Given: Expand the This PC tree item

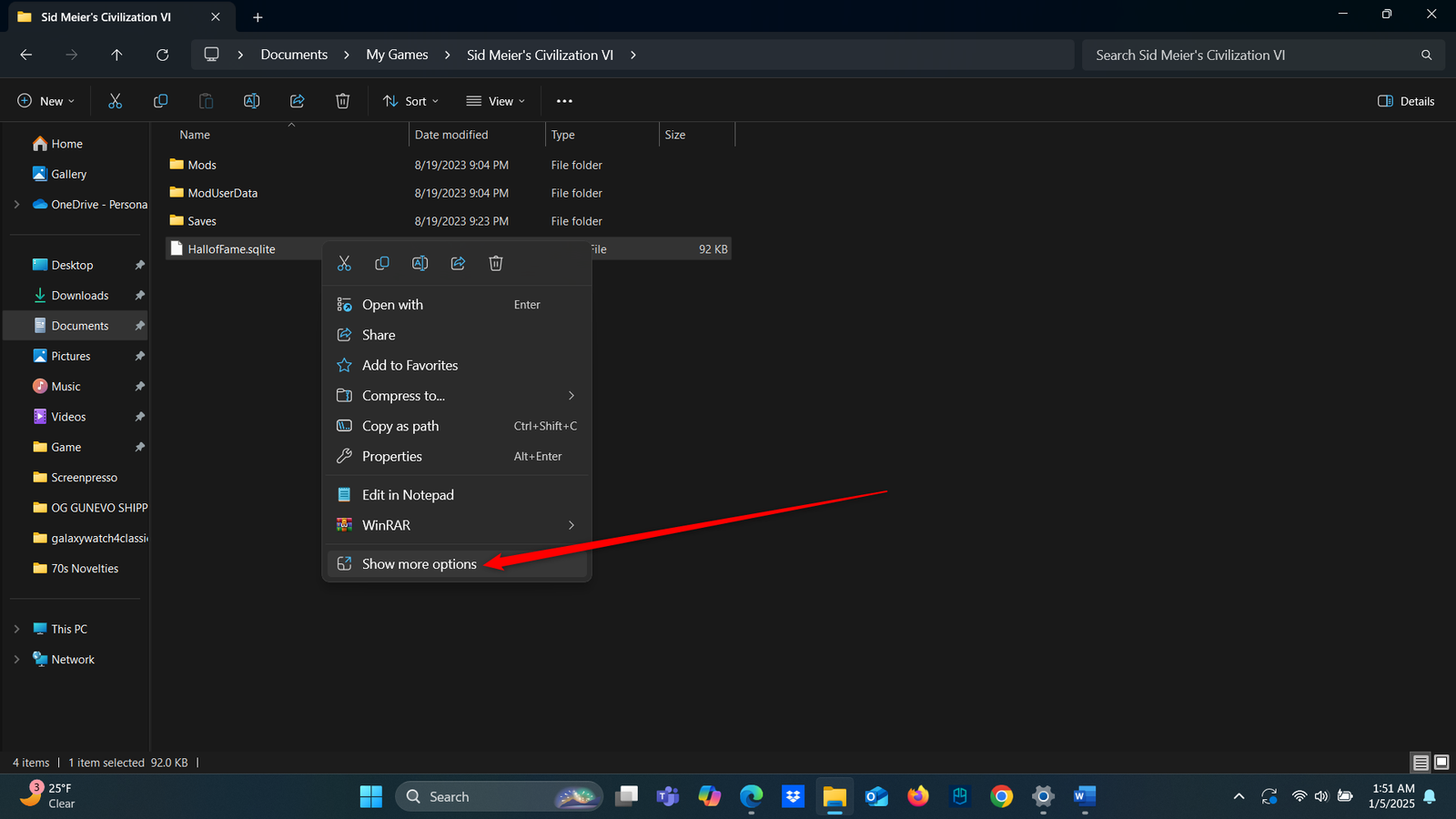Looking at the screenshot, I should tap(16, 628).
